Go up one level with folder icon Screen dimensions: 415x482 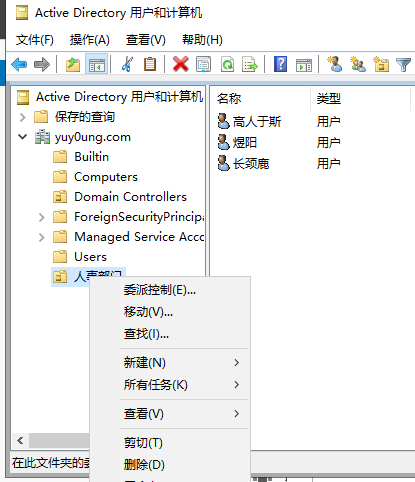coord(73,64)
